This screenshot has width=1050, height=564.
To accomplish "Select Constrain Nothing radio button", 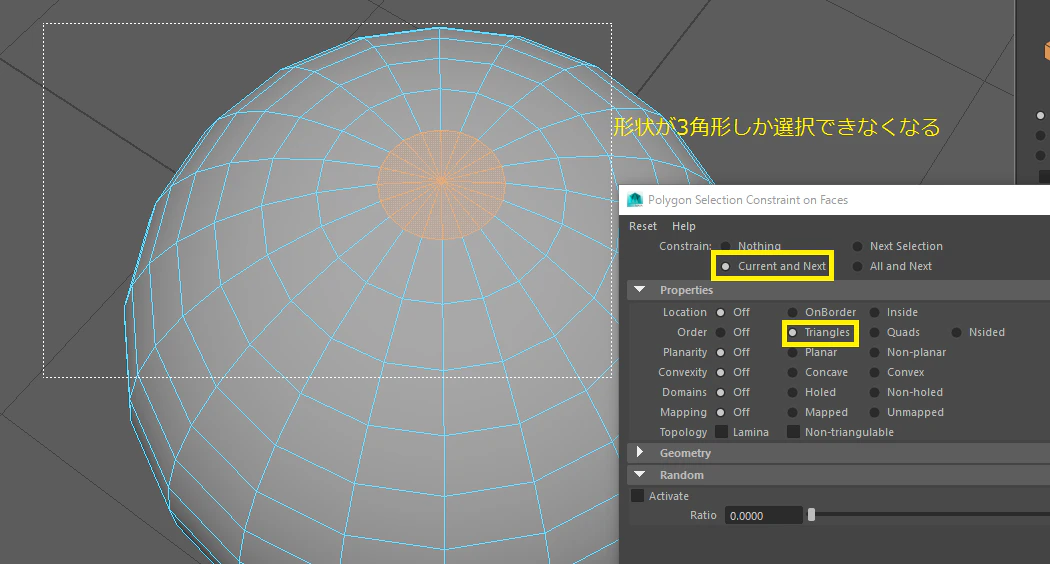I will (x=725, y=246).
